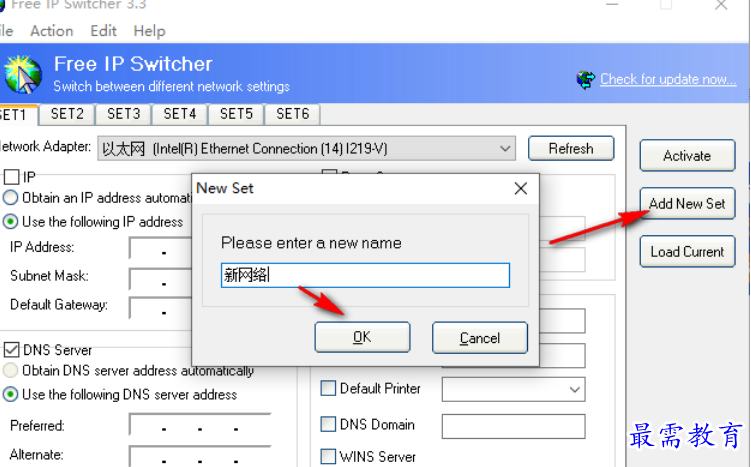
Task: Close the New Set dialog with X
Action: [x=521, y=188]
